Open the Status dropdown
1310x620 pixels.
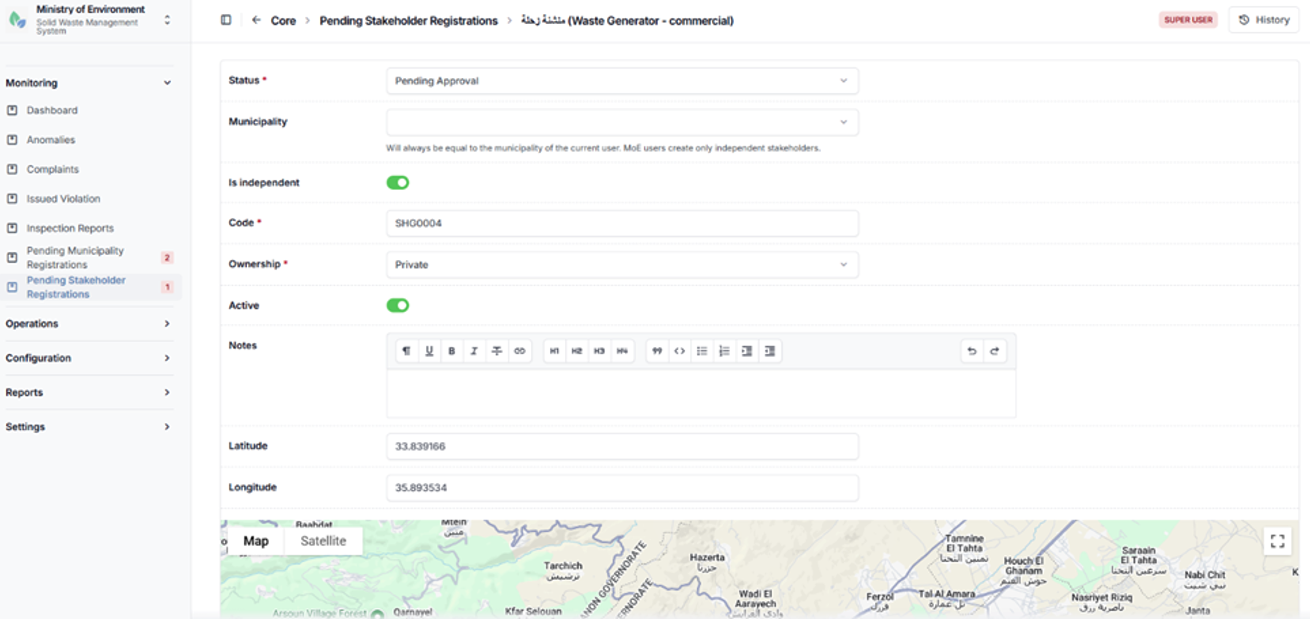pos(622,81)
